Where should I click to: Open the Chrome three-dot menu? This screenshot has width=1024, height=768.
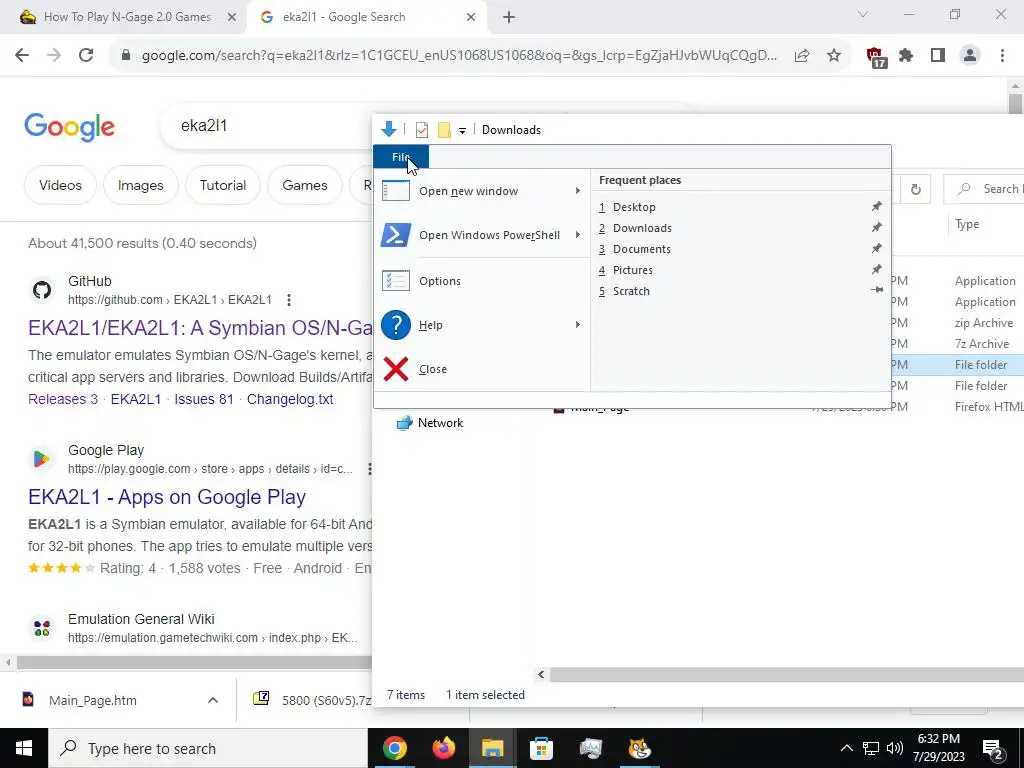tap(1002, 56)
